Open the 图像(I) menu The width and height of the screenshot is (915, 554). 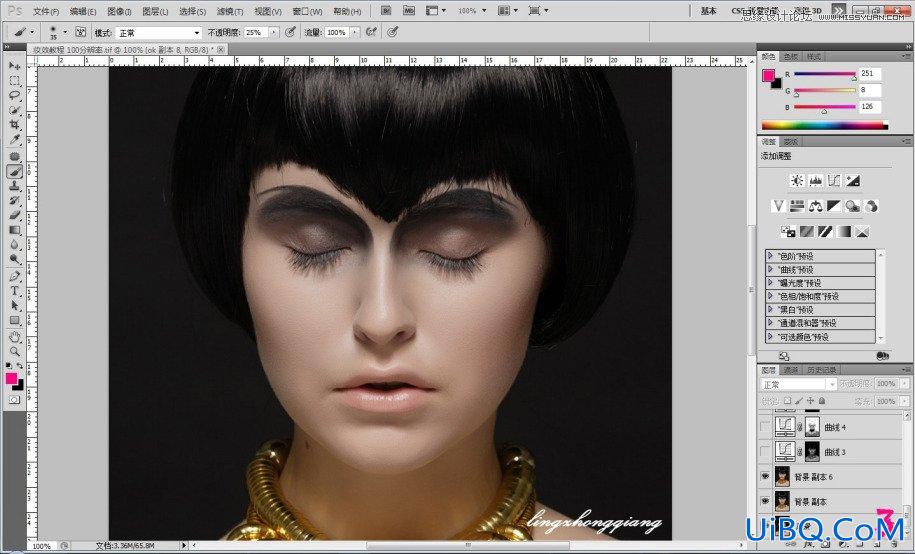(x=120, y=11)
